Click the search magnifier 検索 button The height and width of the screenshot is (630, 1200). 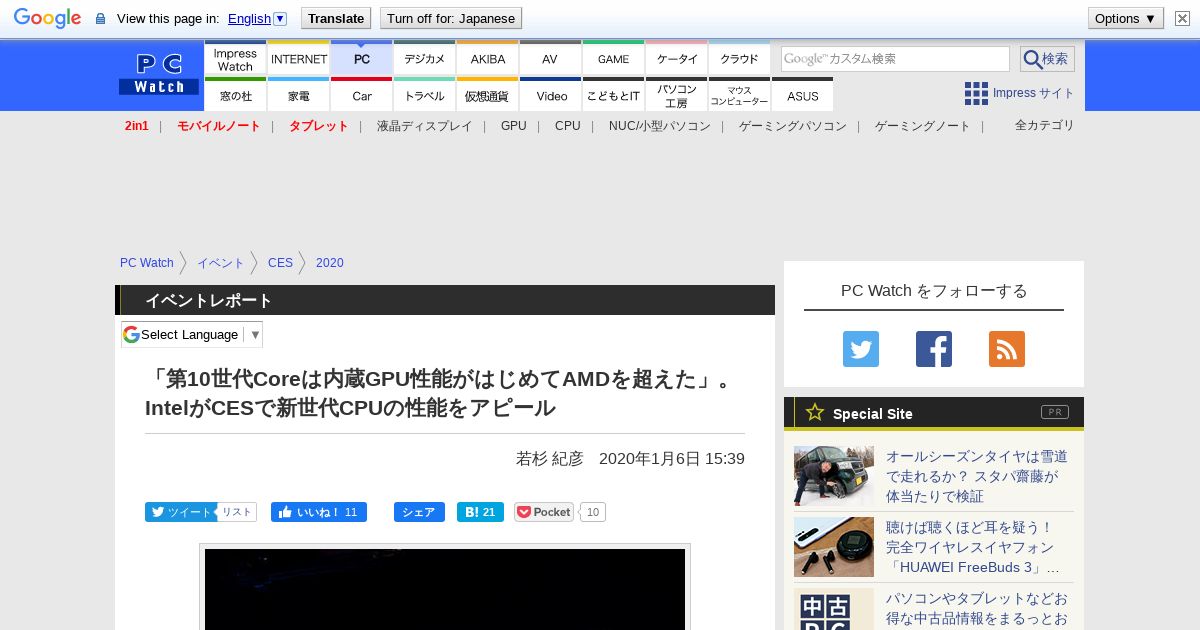click(x=1047, y=59)
